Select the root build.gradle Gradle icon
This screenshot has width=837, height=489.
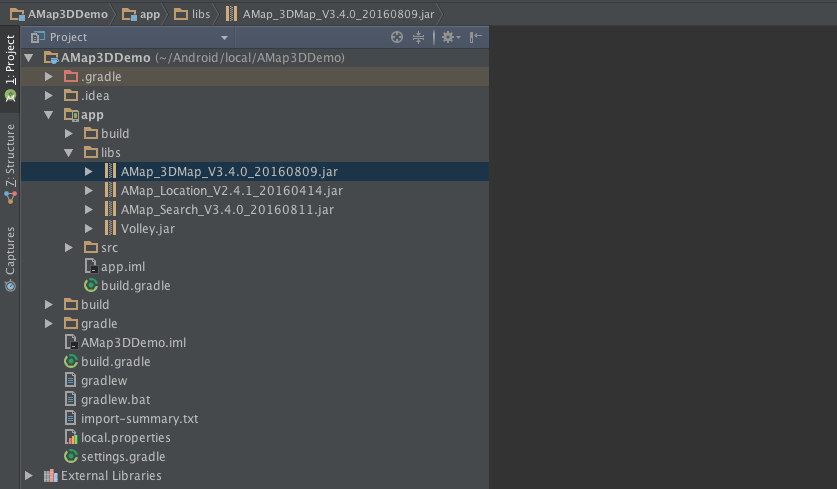70,361
